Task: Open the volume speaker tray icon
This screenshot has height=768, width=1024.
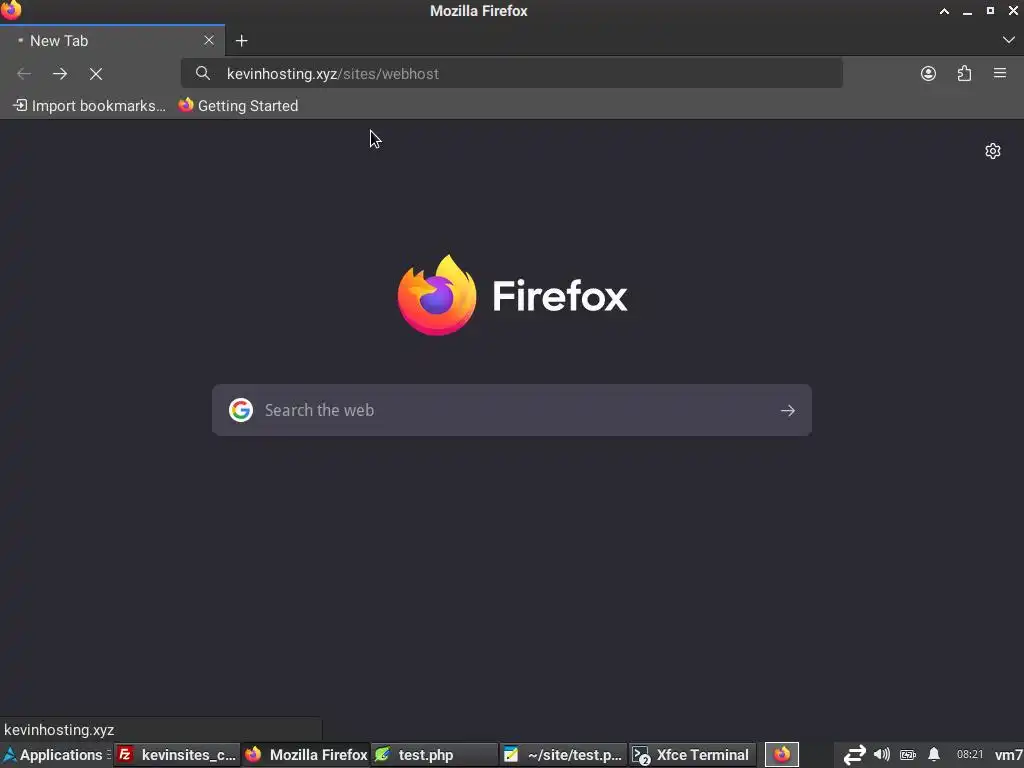Action: pos(882,755)
